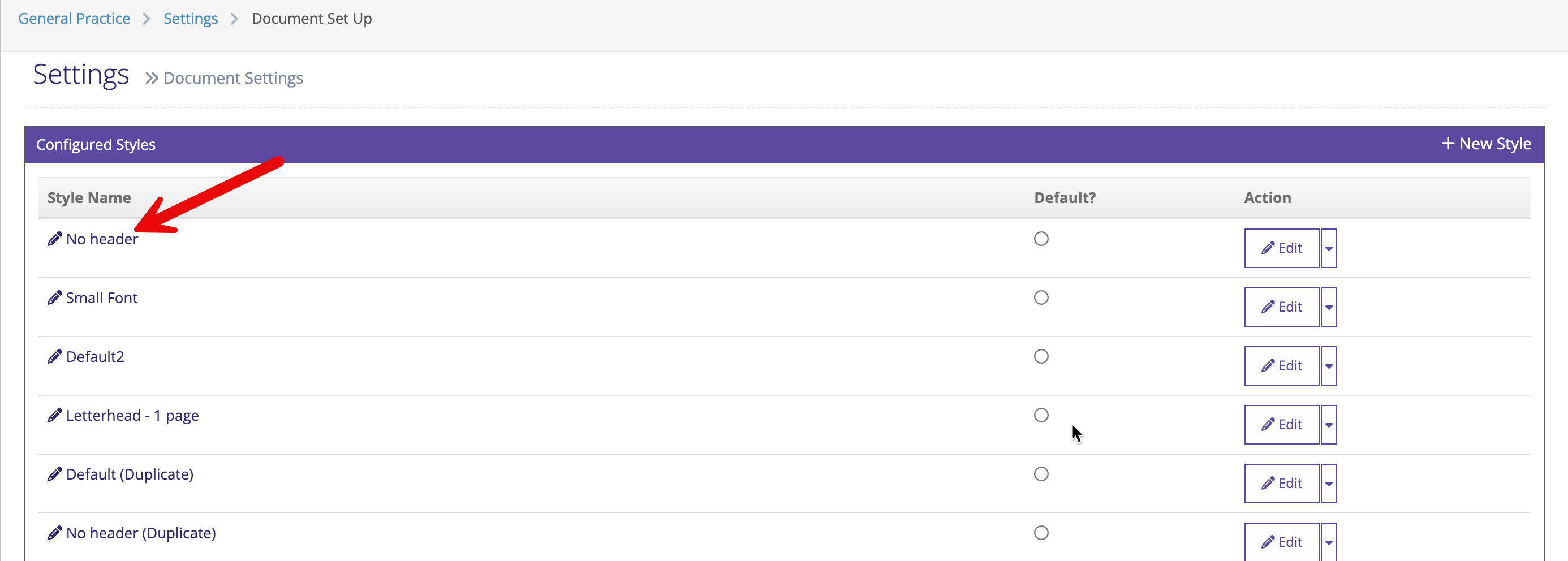Expand action dropdown for Default (Duplicate) row

1329,484
